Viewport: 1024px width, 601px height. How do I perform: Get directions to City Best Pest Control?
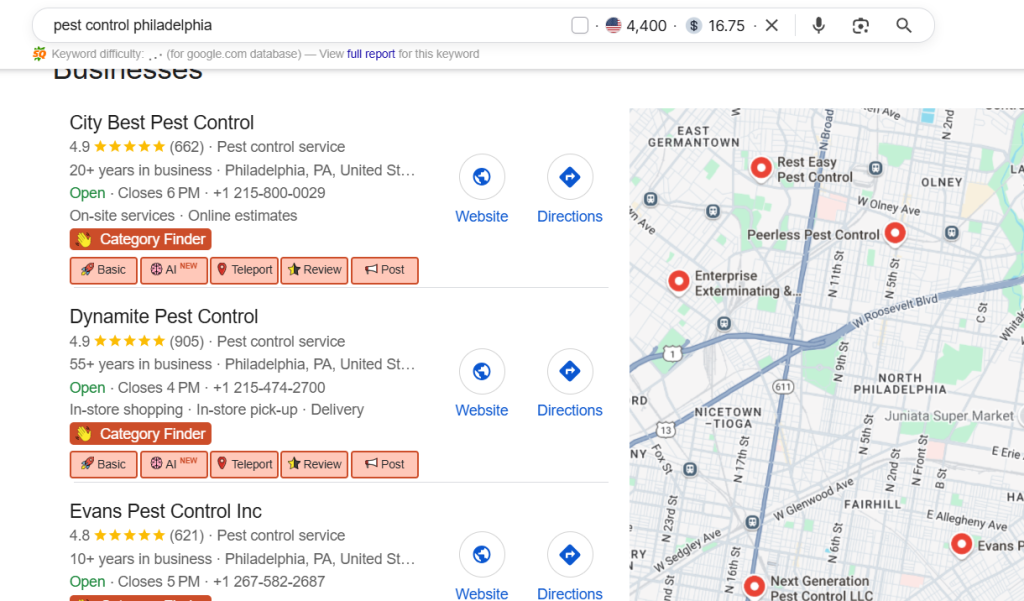click(570, 177)
